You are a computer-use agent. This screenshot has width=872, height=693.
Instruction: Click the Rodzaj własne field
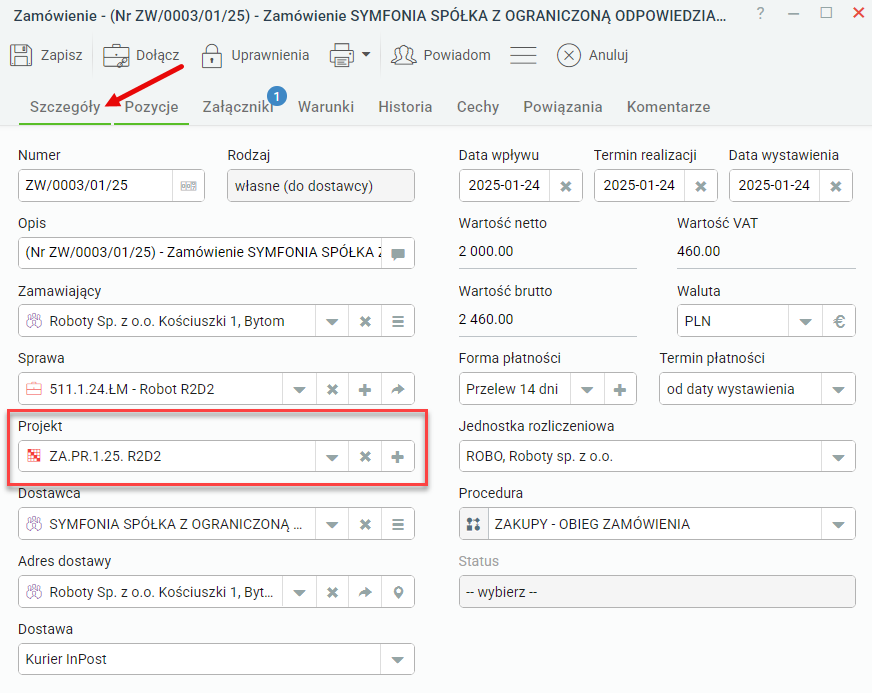[321, 186]
